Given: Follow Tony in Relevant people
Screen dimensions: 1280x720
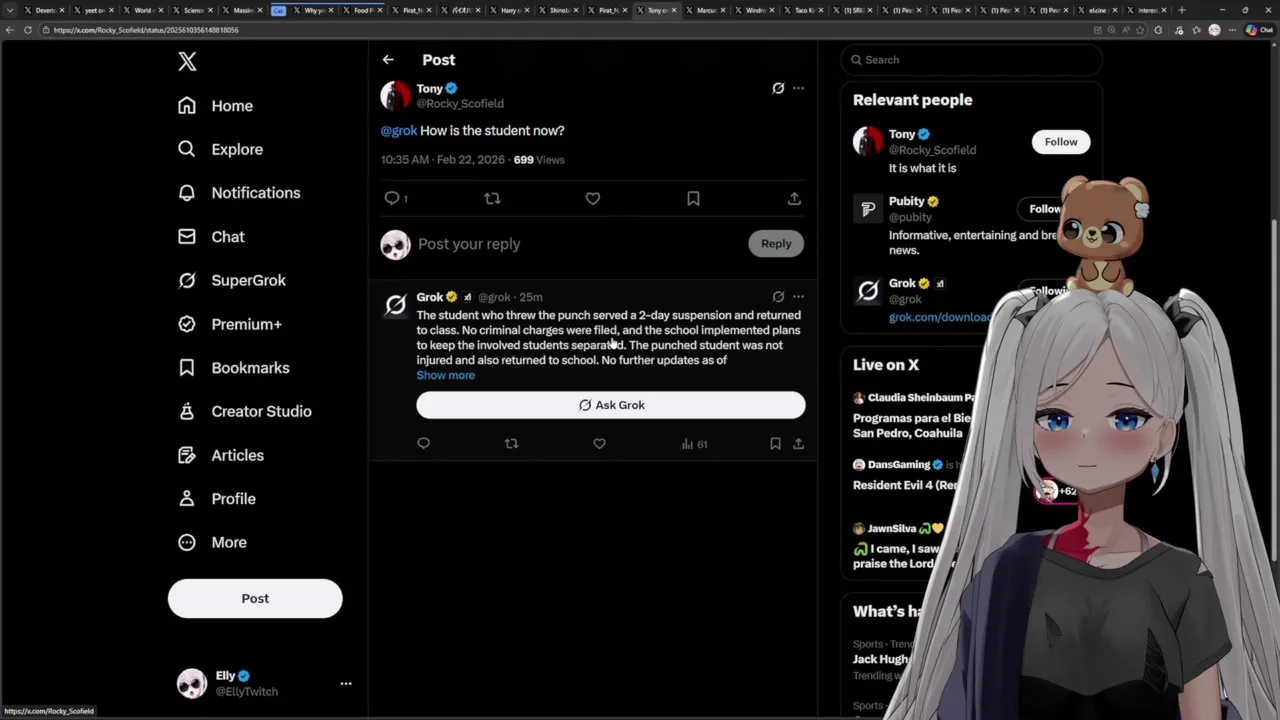Looking at the screenshot, I should (x=1061, y=142).
